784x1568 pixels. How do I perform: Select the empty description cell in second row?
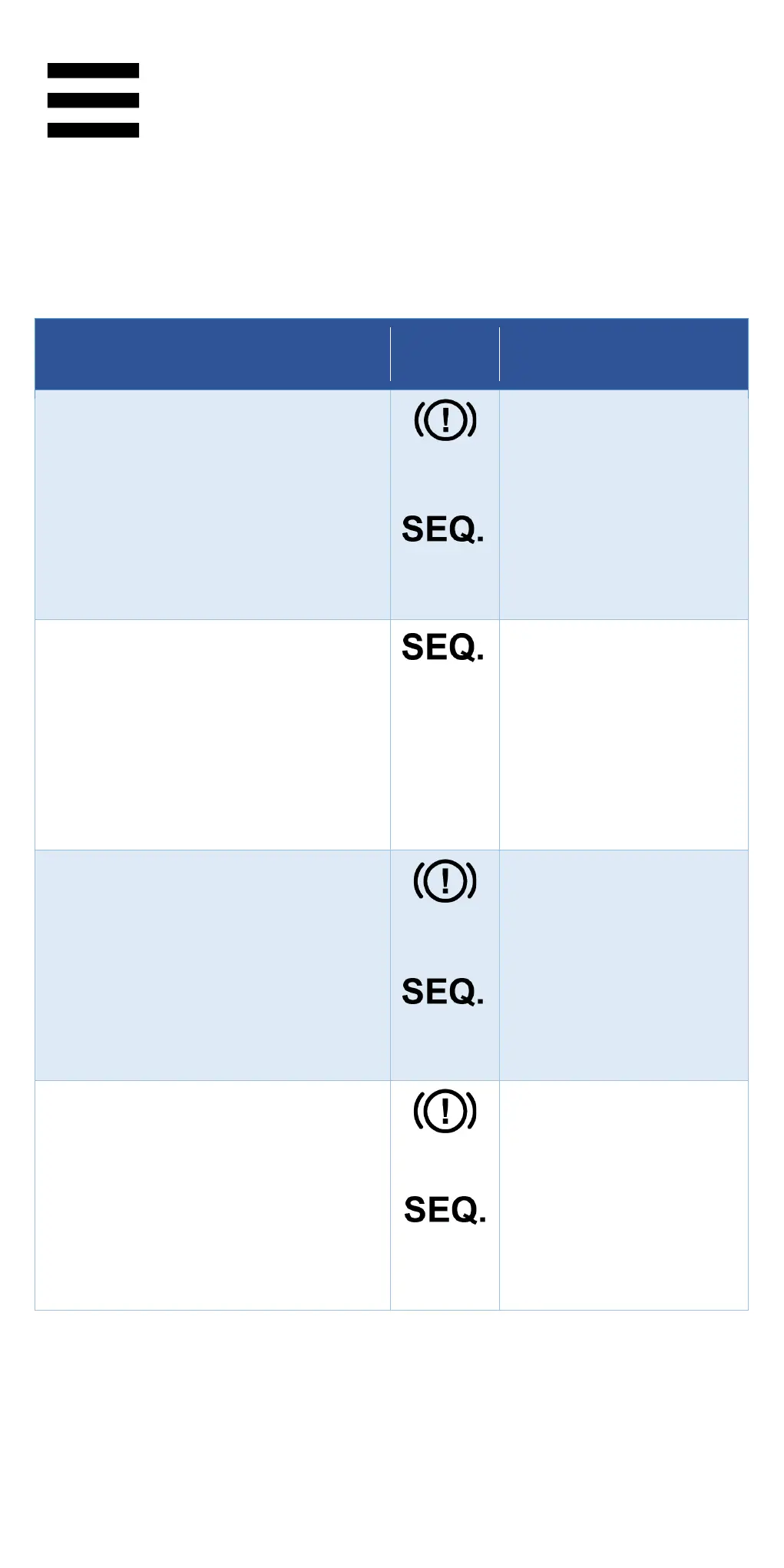pyautogui.click(x=213, y=734)
